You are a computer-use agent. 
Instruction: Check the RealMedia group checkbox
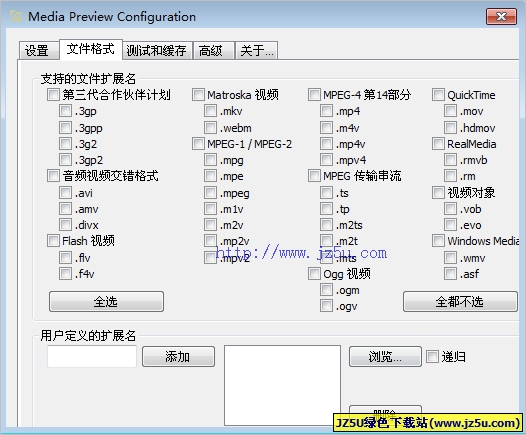tap(438, 144)
